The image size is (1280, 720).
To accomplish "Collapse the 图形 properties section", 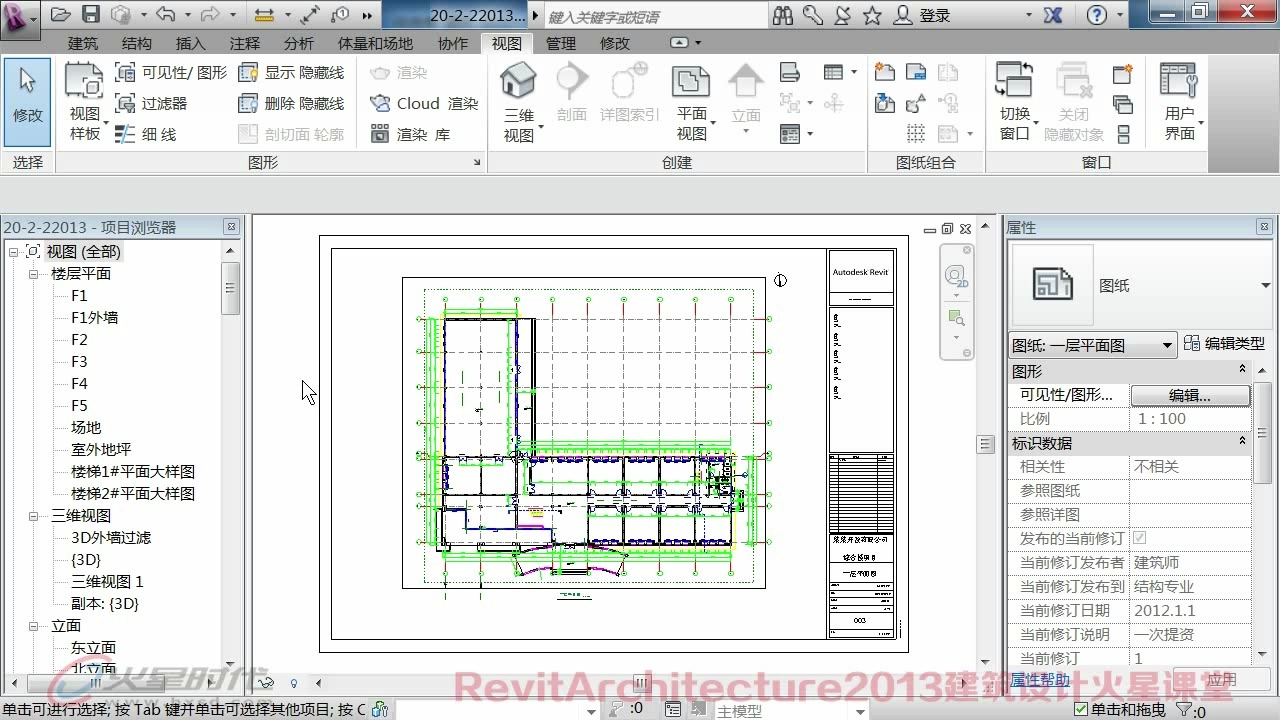I will tap(1243, 370).
